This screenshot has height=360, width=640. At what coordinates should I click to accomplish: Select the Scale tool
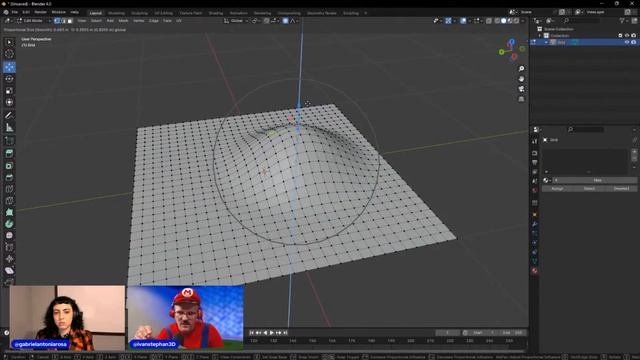tap(9, 91)
